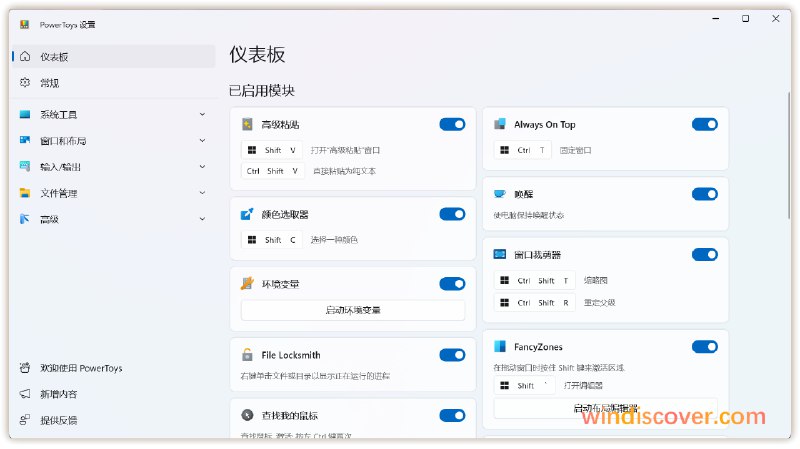
Task: Click the FancyZones module icon
Action: [500, 346]
